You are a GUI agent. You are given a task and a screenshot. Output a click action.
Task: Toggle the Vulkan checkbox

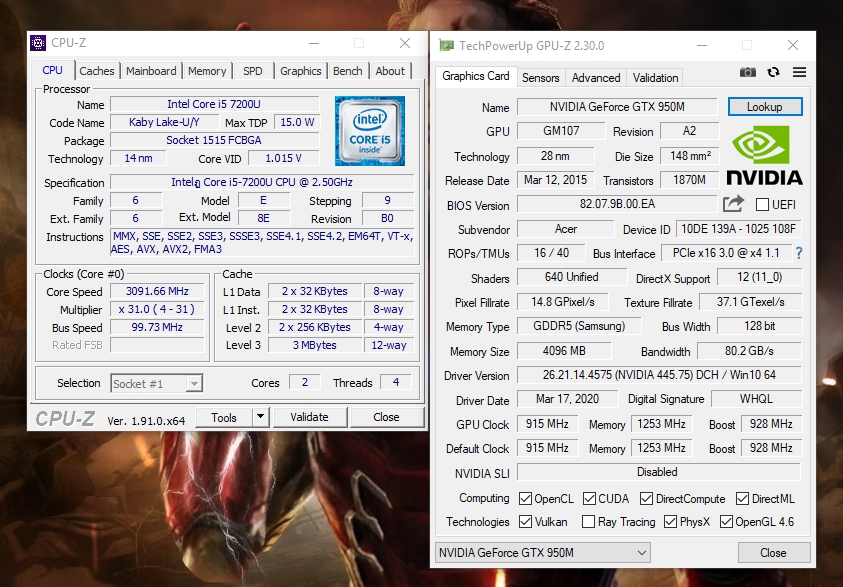pyautogui.click(x=525, y=521)
